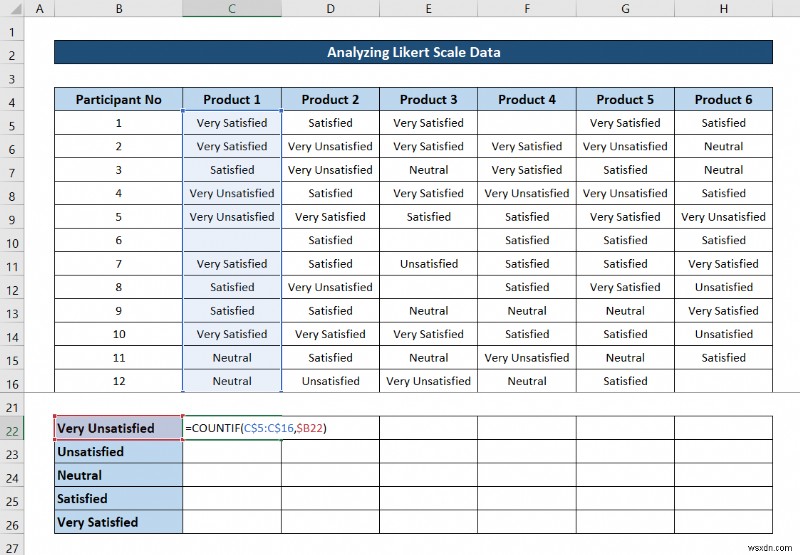Select the 'Very Satisfied' label in row 26

point(118,522)
